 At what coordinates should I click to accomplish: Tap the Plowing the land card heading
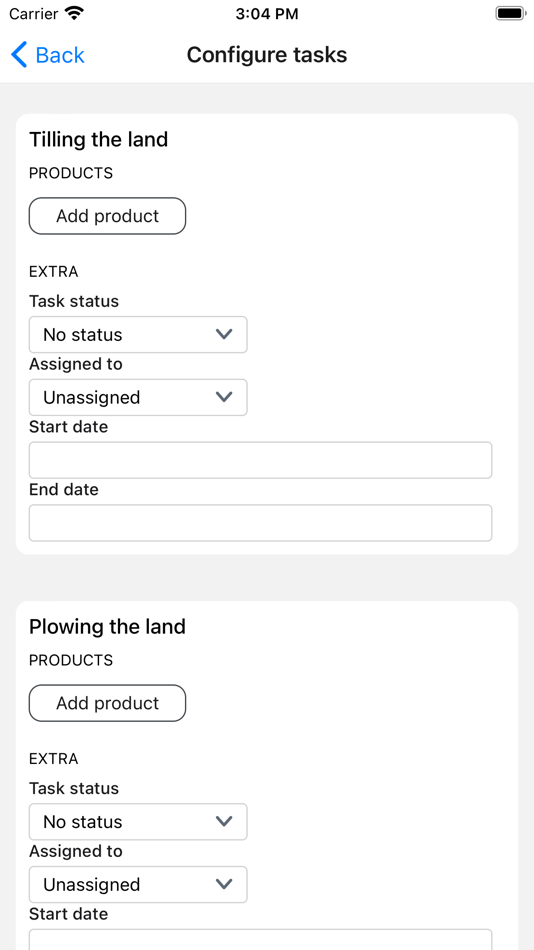107,626
